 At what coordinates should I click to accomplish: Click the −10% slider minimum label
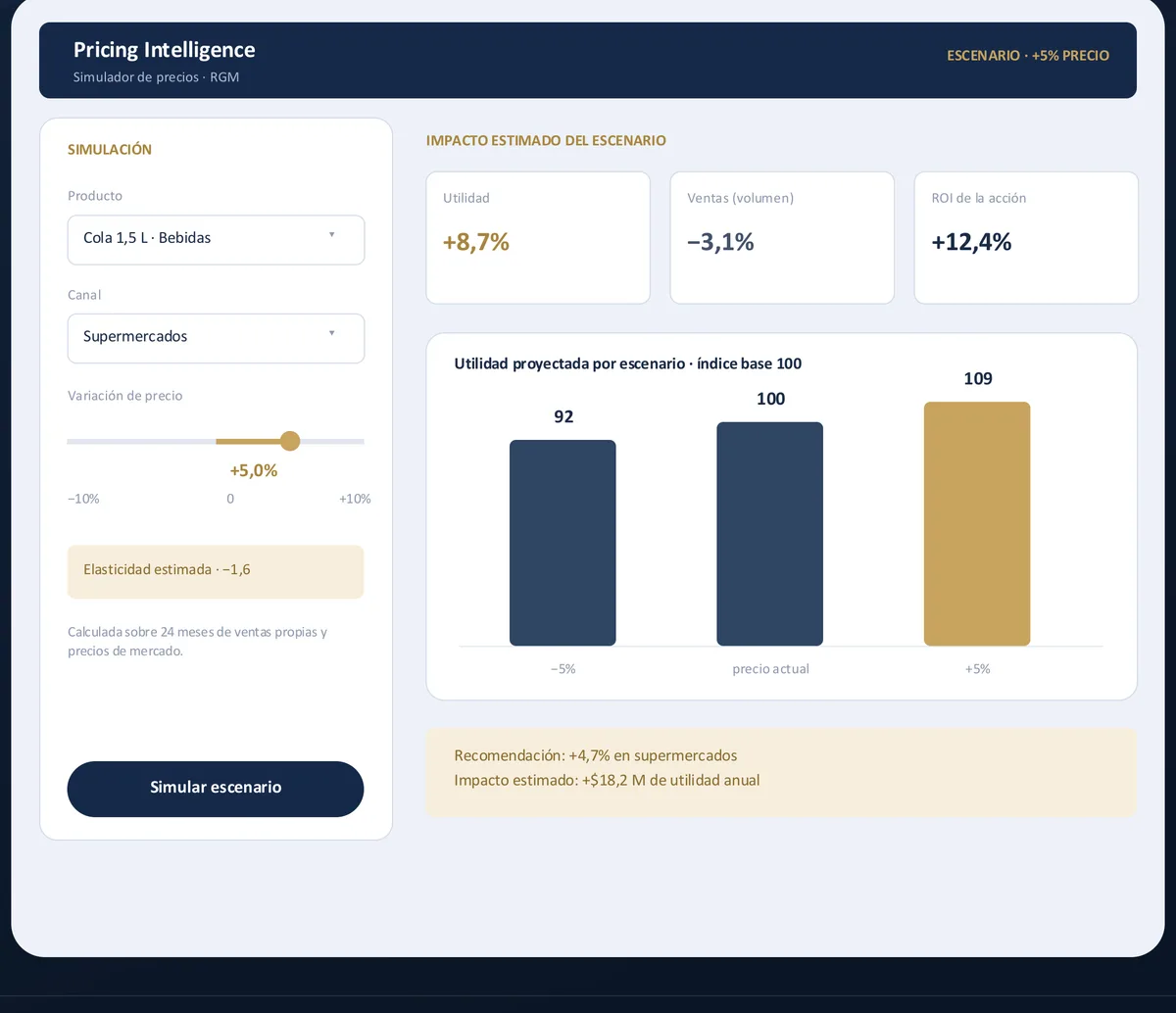[83, 499]
